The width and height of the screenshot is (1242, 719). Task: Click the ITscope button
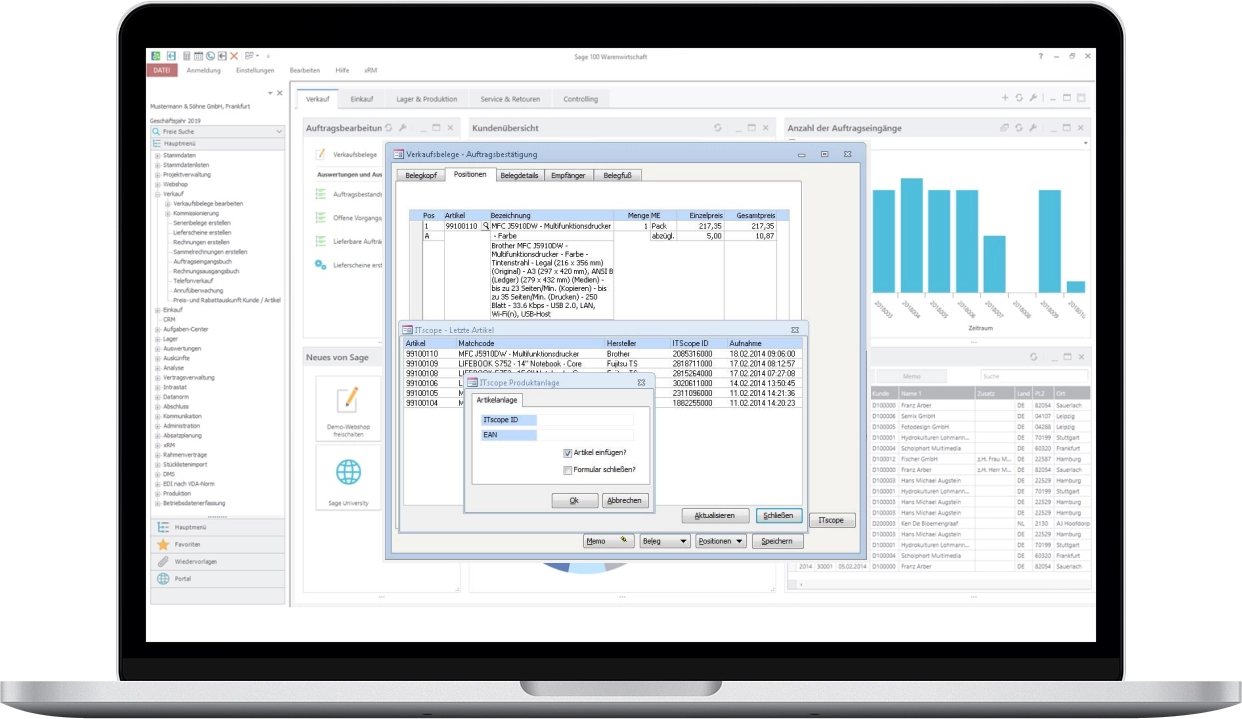point(832,521)
